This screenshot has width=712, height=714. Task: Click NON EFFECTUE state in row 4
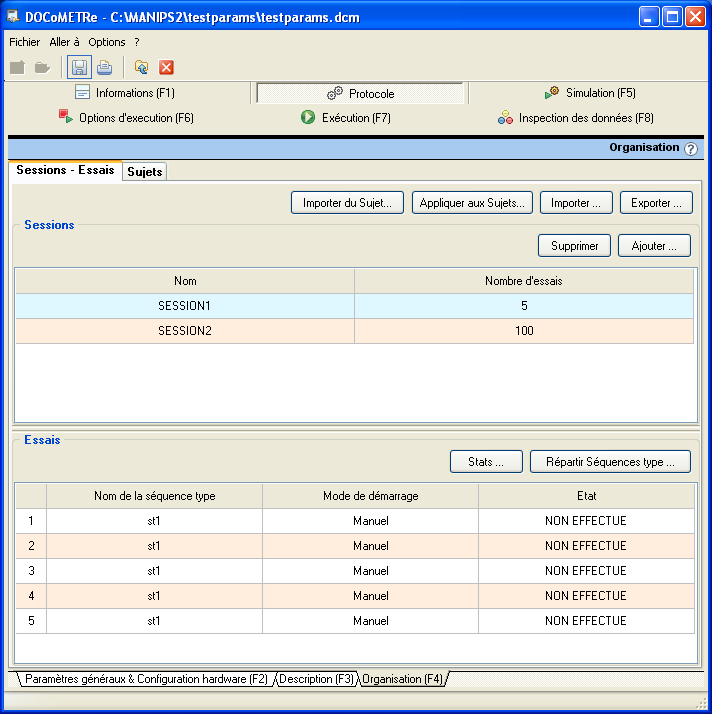[586, 596]
